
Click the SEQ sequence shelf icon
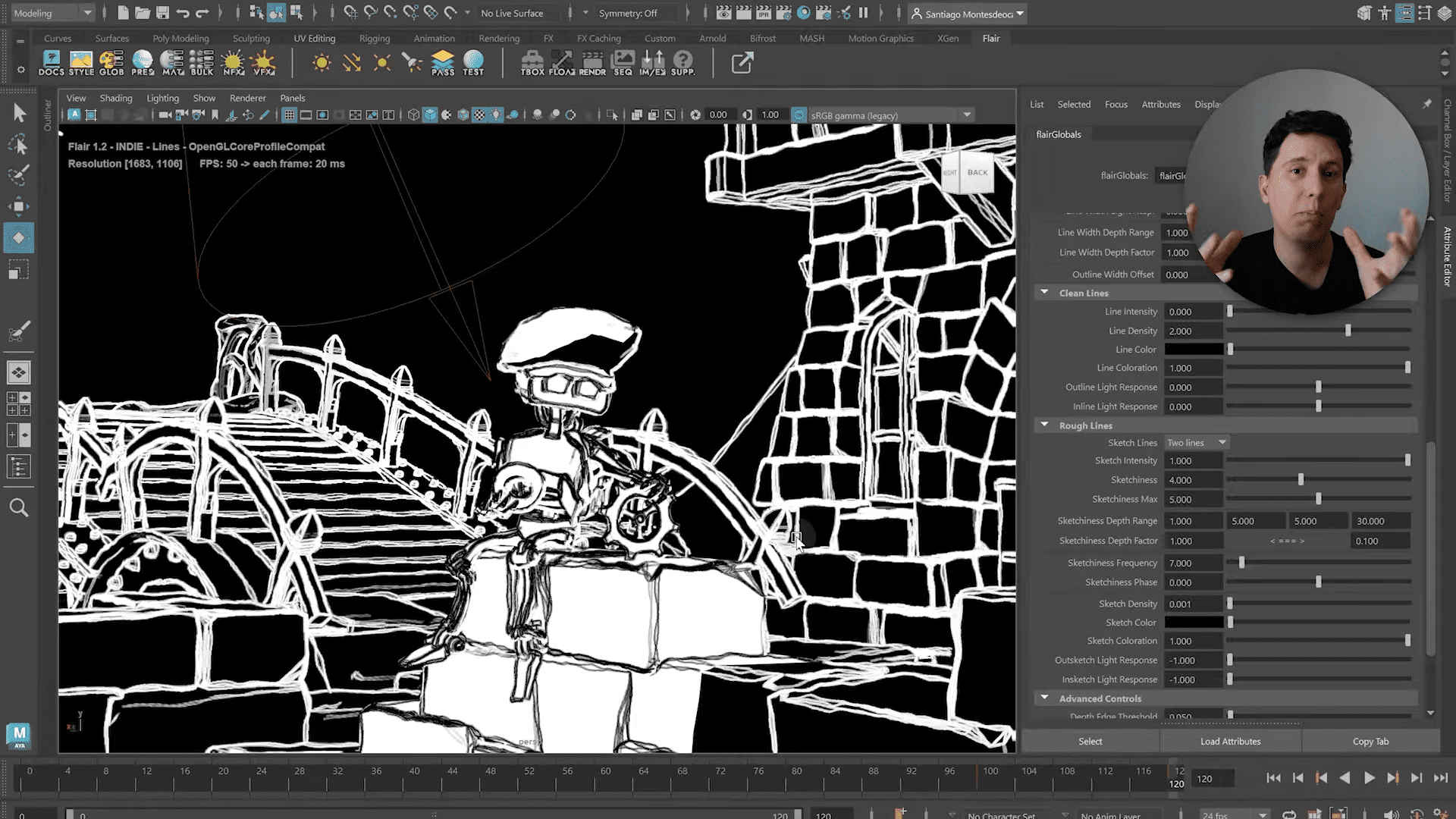623,62
